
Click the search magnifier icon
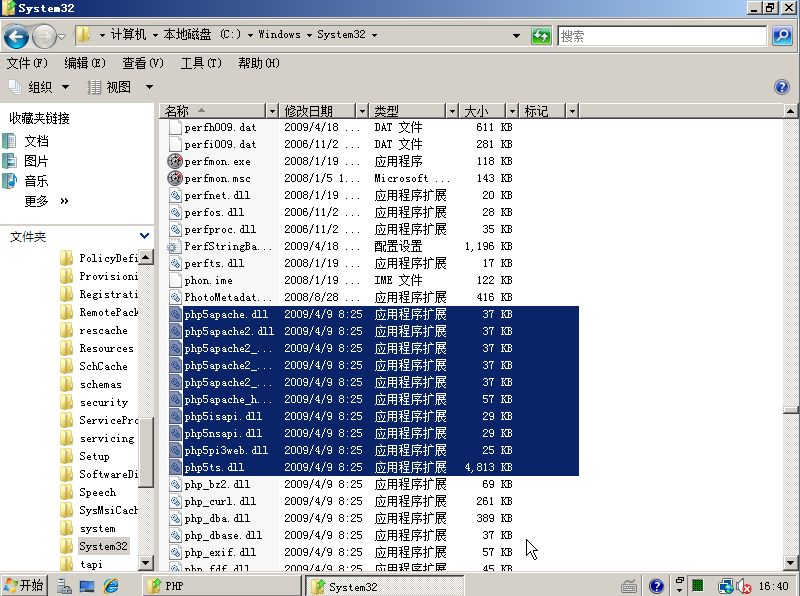pyautogui.click(x=781, y=36)
